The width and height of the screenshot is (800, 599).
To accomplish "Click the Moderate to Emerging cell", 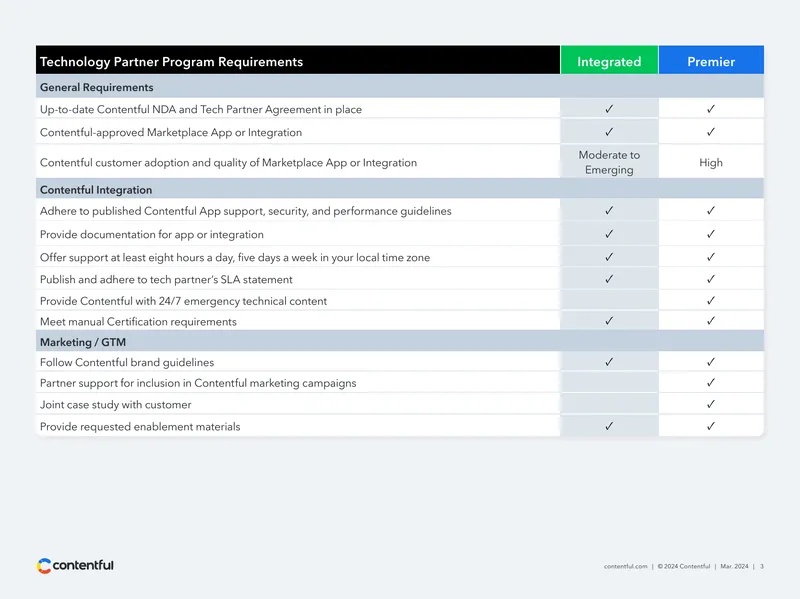I will 609,162.
